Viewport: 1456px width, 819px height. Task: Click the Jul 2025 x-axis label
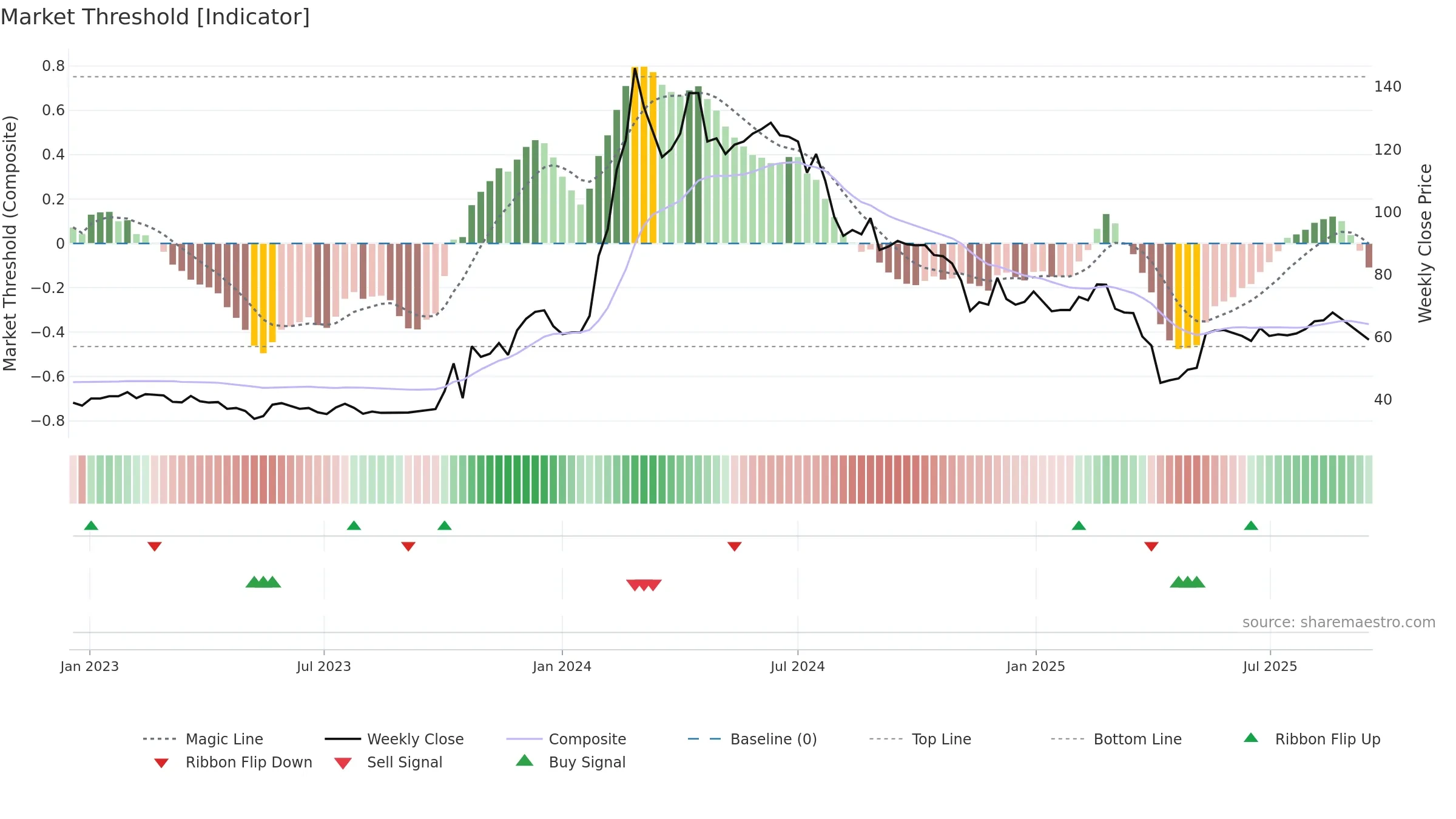point(1270,666)
